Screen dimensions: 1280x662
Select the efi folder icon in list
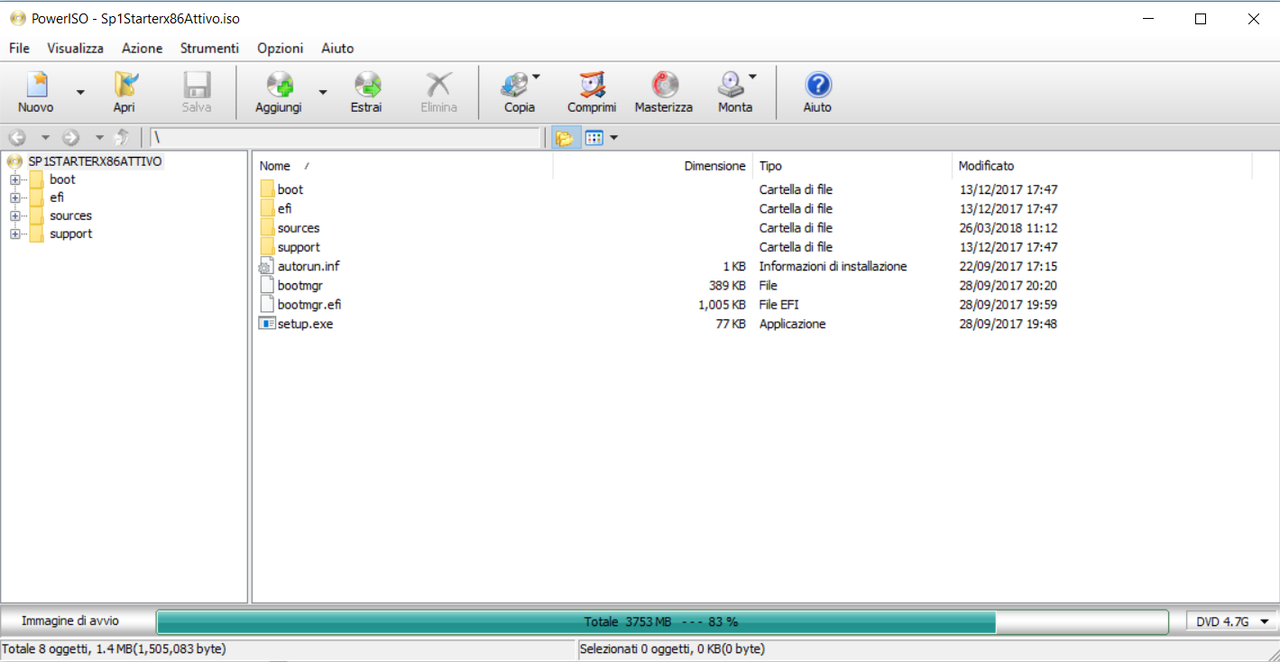[x=267, y=208]
